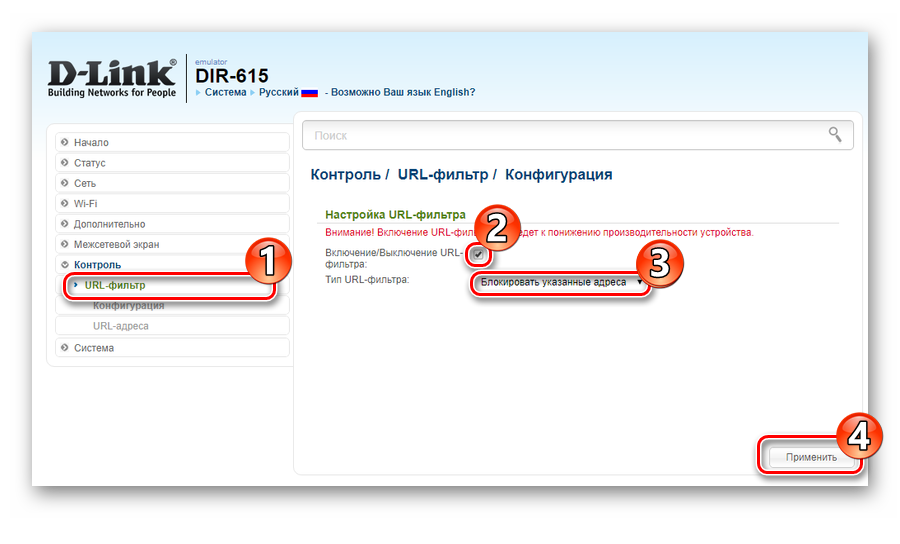Viewport: 900px width, 544px height.
Task: Collapse the Контроль menu section
Action: [x=172, y=265]
